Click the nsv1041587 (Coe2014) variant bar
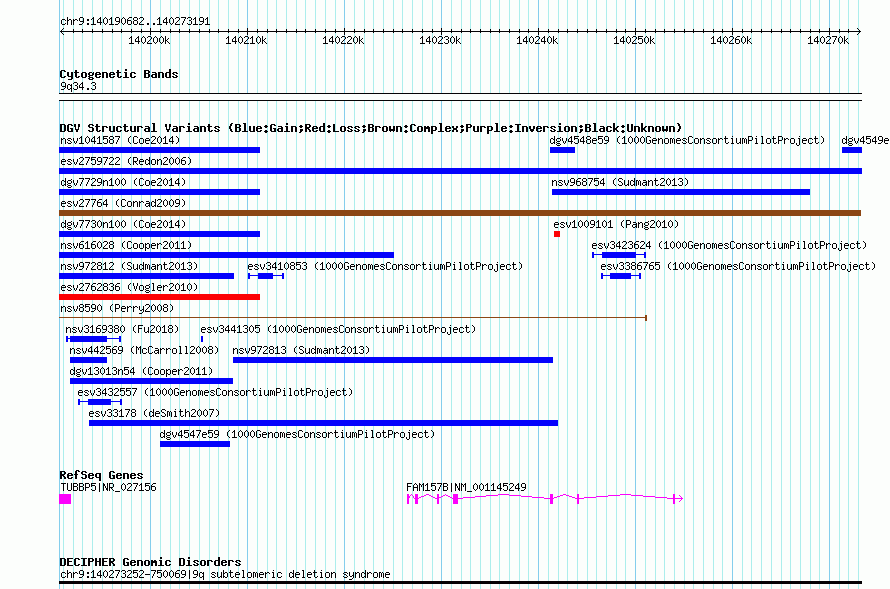The image size is (890, 589). [159, 150]
